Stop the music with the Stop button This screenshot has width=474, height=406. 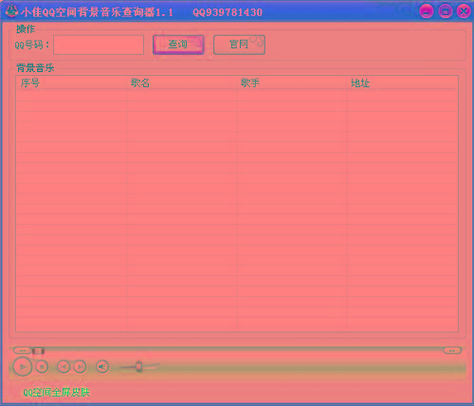[x=42, y=367]
